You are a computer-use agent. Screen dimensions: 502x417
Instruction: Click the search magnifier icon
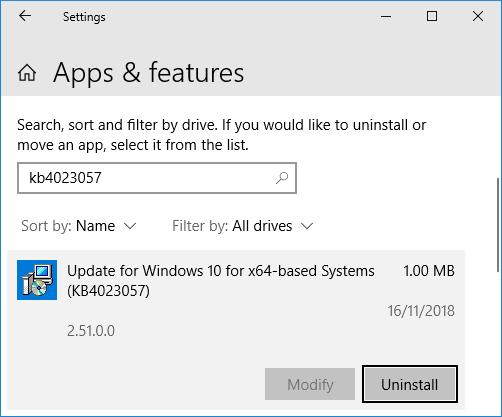click(282, 178)
